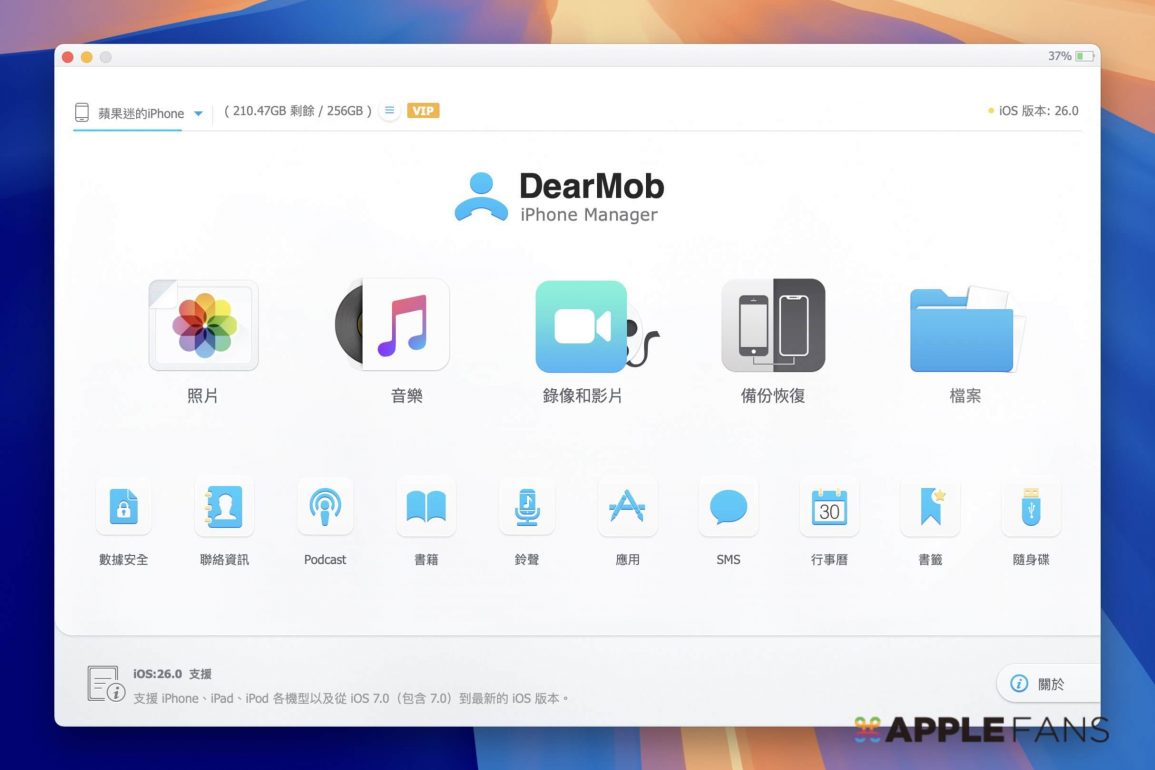Open the 鈴聲 ringtone maker

tap(527, 508)
